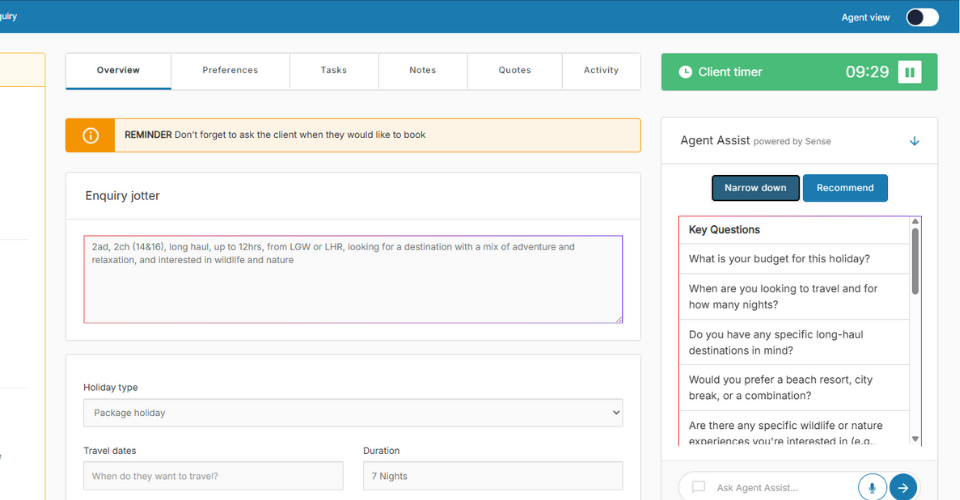Toggle the Agent view switch

pyautogui.click(x=921, y=17)
